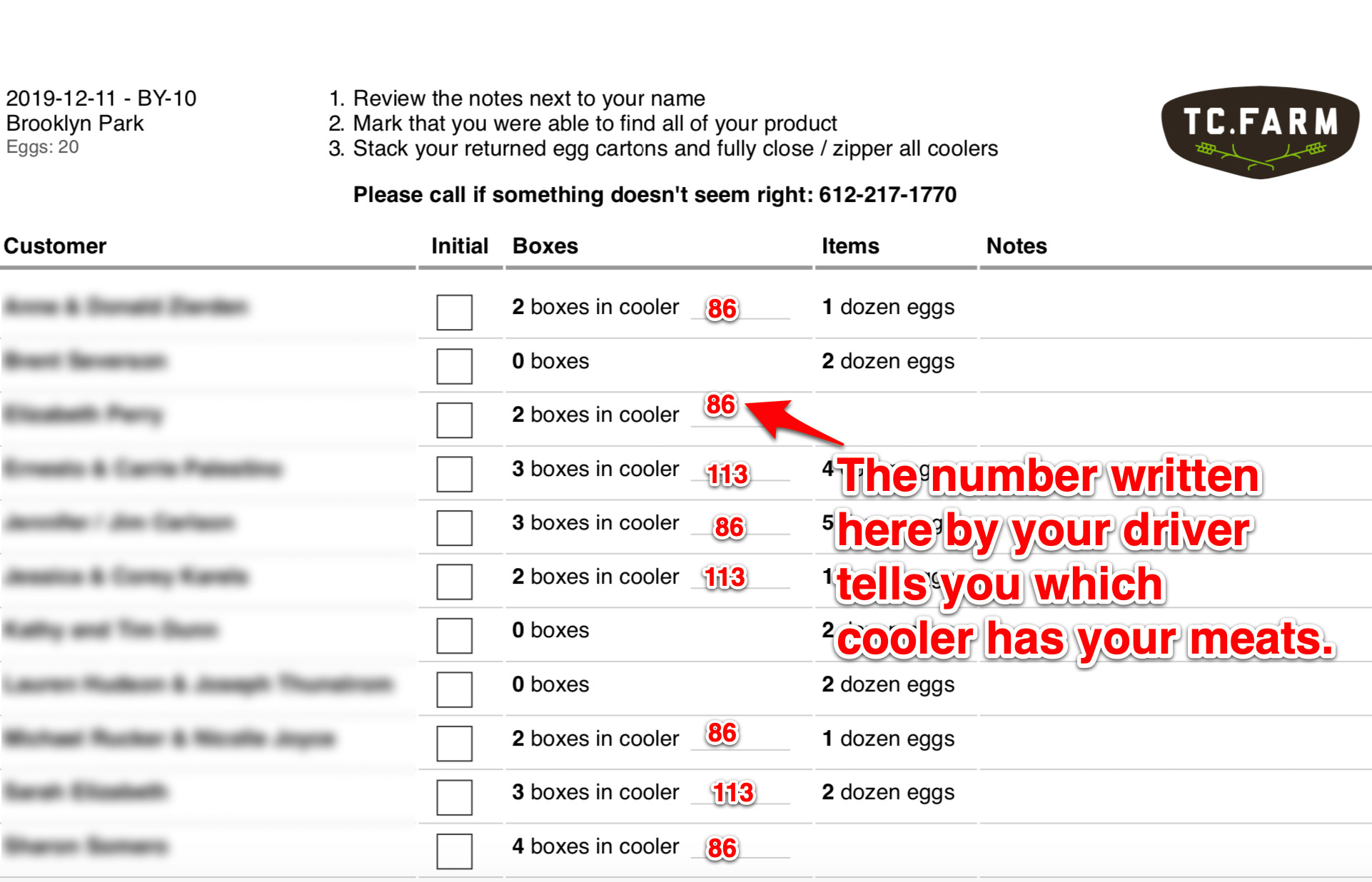1372x882 pixels.
Task: Click '2 dozen eggs' in the last '0 boxes' row
Action: coord(888,685)
